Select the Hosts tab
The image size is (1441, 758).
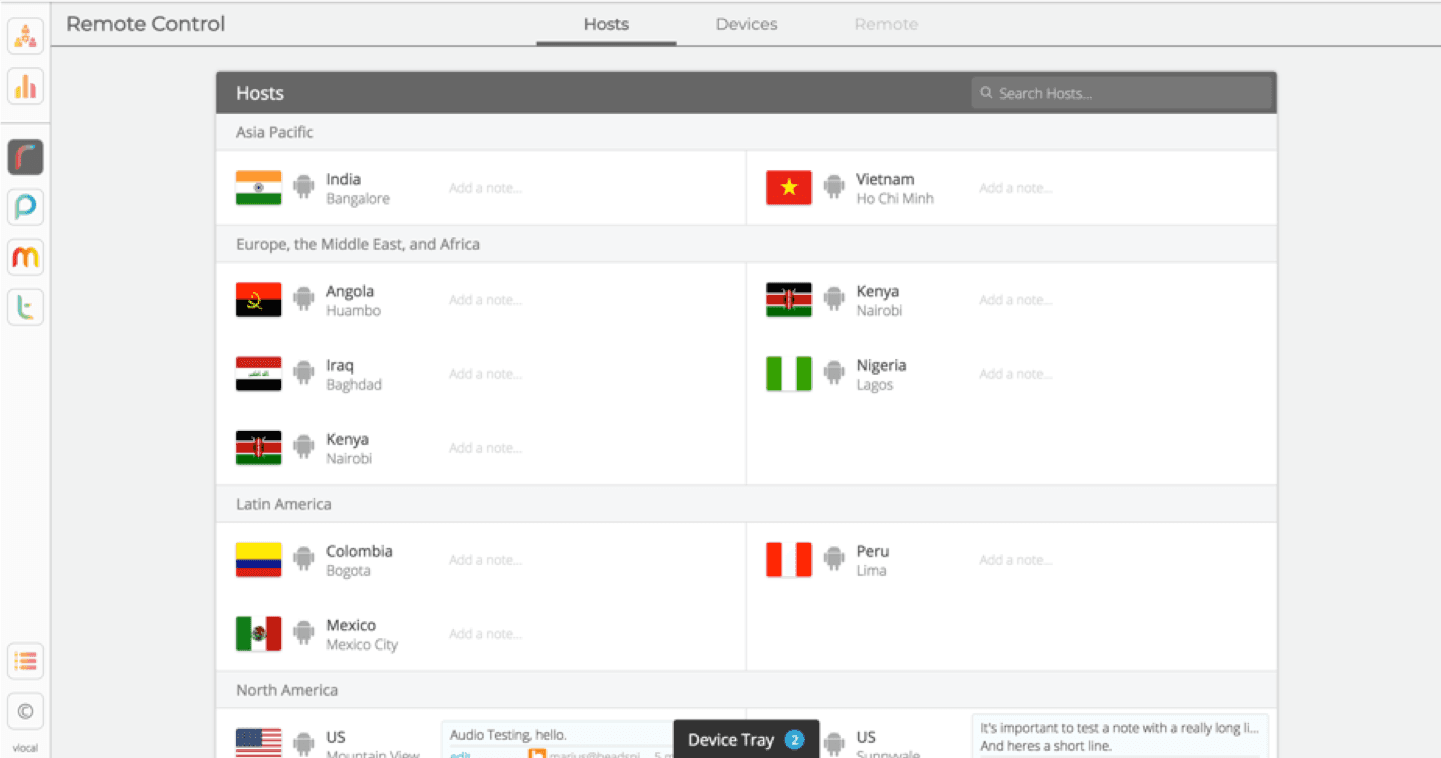coord(606,24)
